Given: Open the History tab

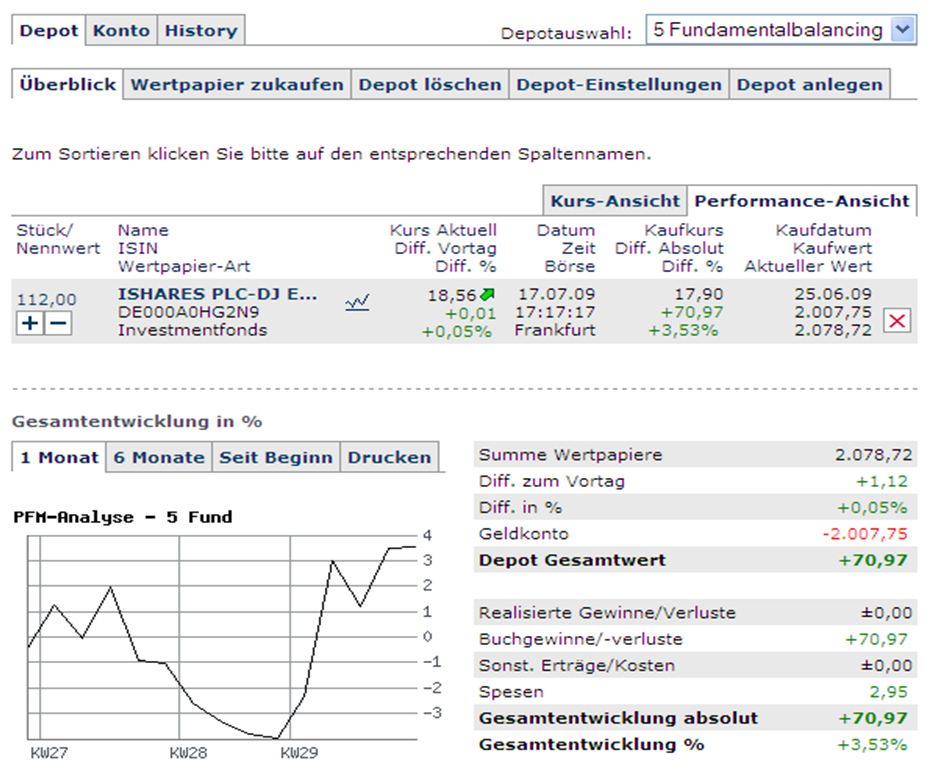Looking at the screenshot, I should [201, 30].
